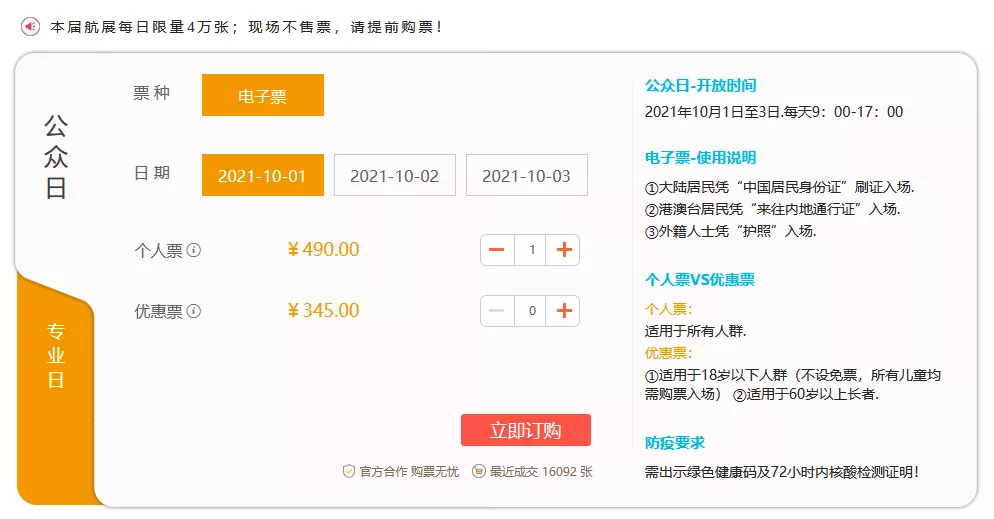Viewport: 994px width, 519px height.
Task: Click 个人票VS优惠票 heading
Action: click(x=700, y=279)
